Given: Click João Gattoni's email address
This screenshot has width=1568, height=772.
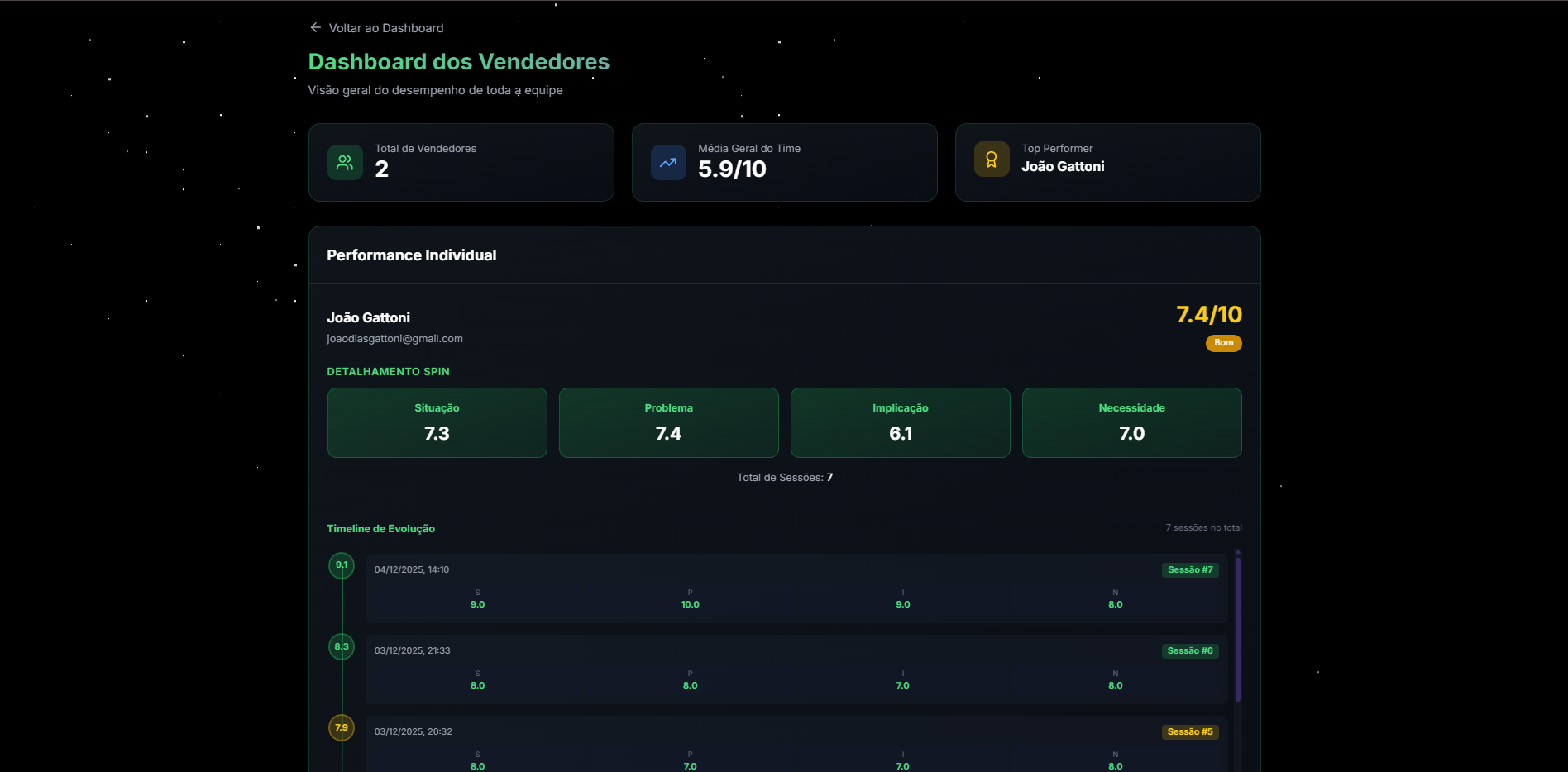Looking at the screenshot, I should 394,338.
